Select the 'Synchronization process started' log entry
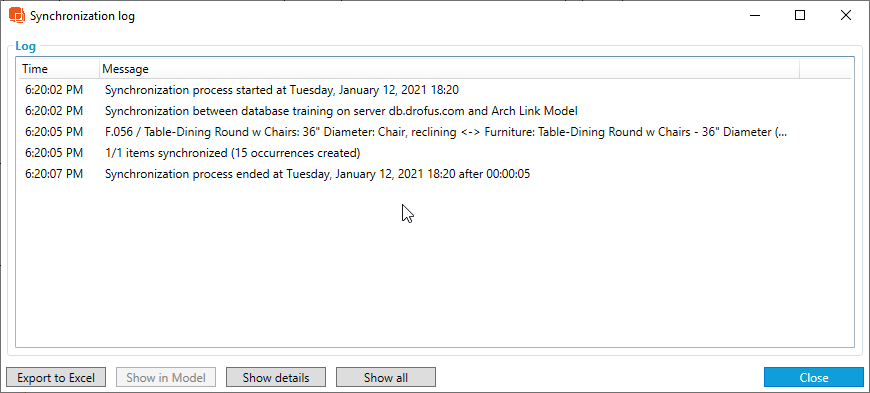The image size is (870, 393). [434, 89]
